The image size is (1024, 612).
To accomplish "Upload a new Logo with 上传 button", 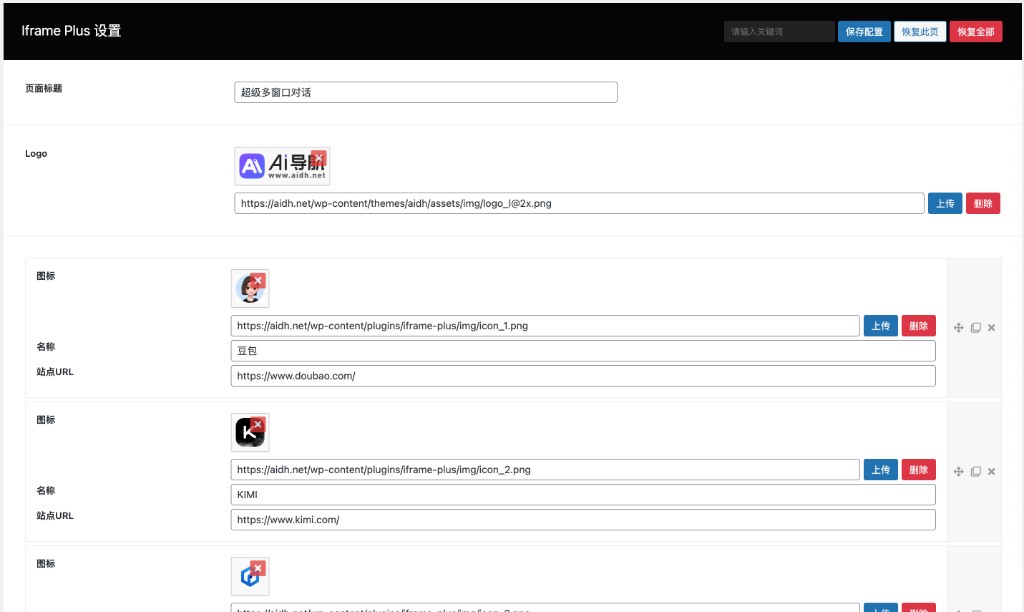I will 944,203.
